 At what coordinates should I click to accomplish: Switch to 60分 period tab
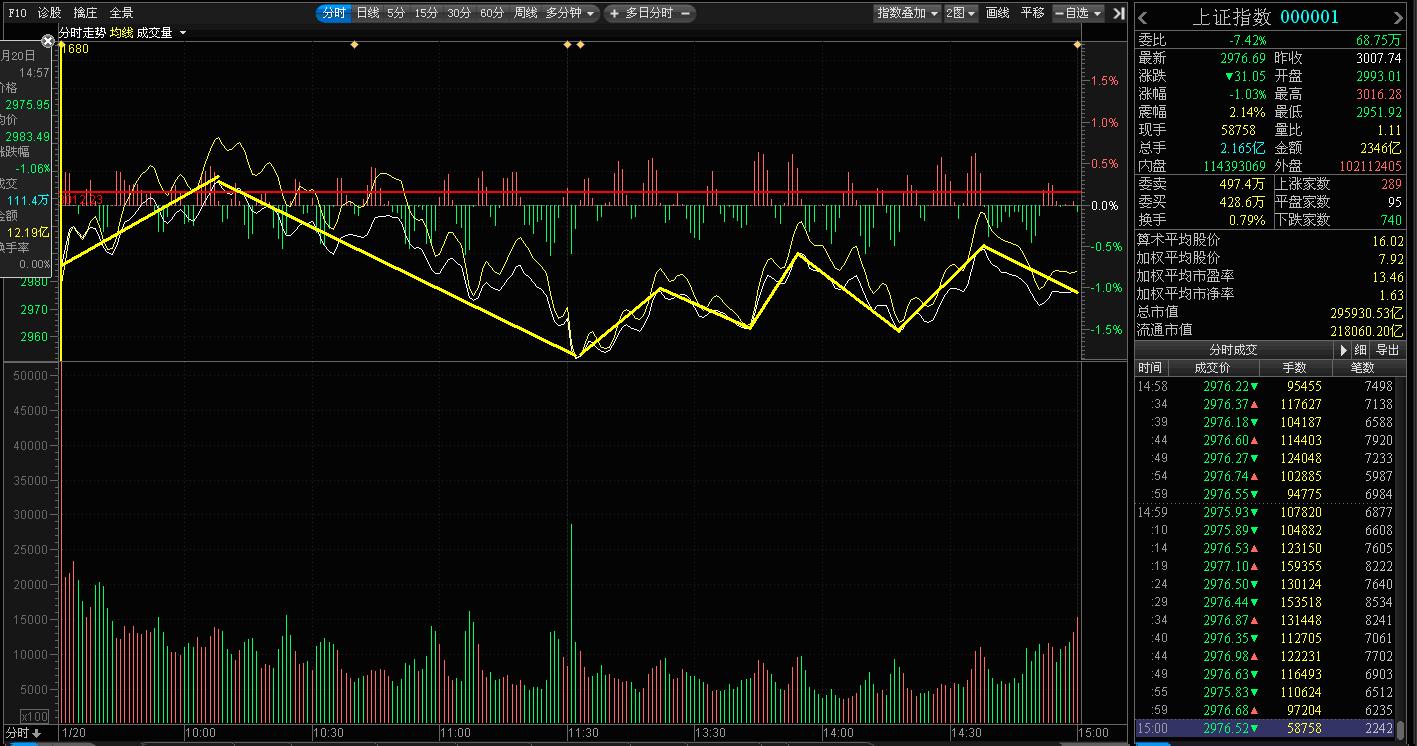pyautogui.click(x=492, y=13)
